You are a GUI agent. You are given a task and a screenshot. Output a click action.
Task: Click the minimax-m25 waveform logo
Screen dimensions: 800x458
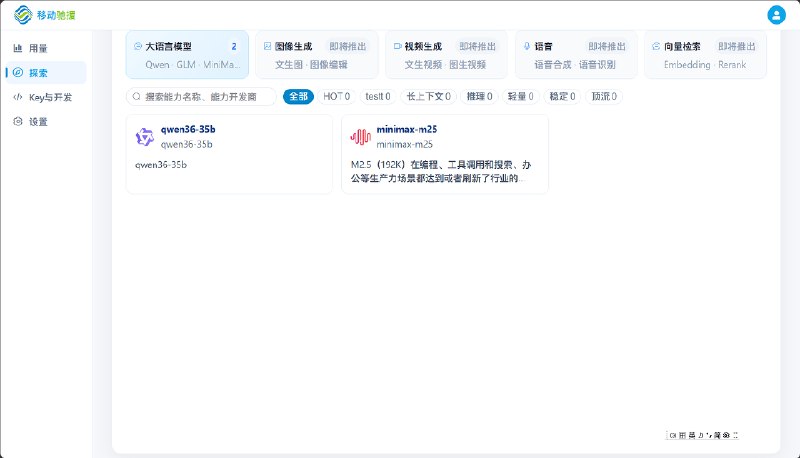click(x=360, y=137)
